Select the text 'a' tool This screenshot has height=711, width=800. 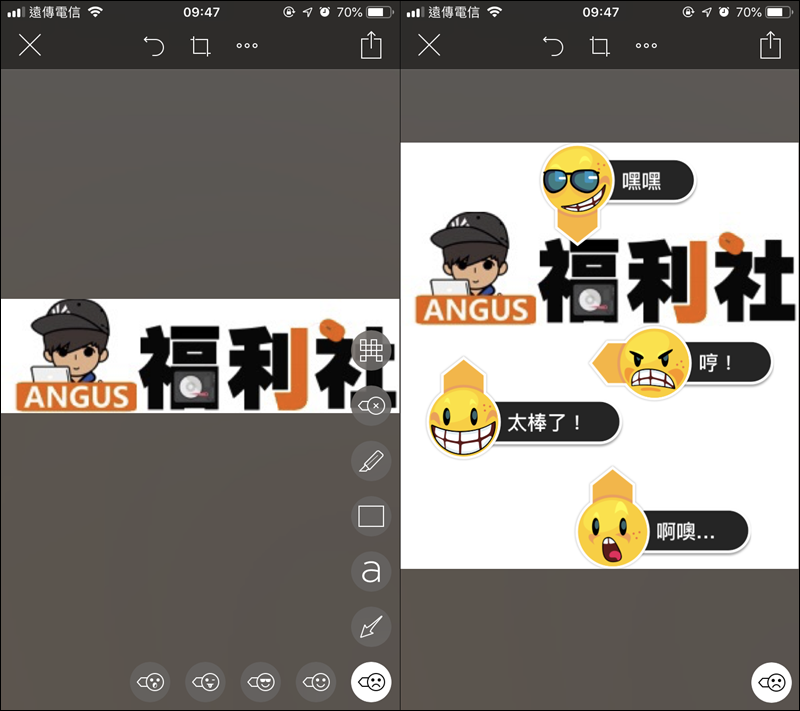click(371, 572)
